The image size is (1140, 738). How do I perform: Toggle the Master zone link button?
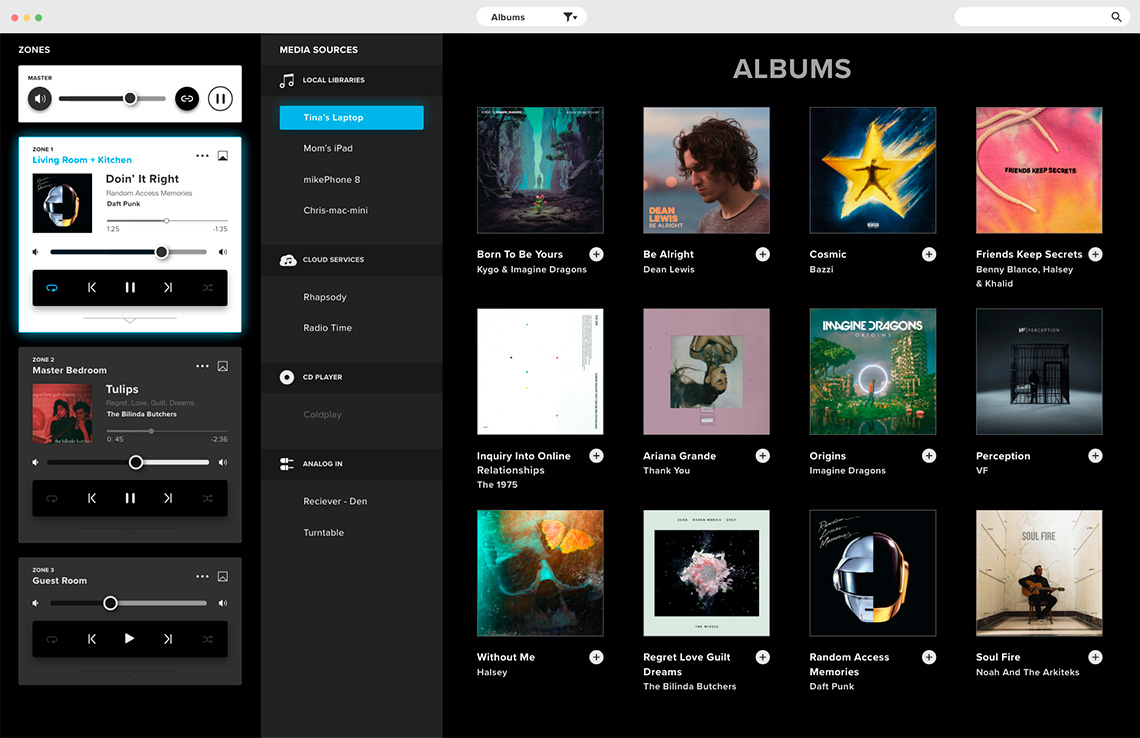click(x=187, y=98)
